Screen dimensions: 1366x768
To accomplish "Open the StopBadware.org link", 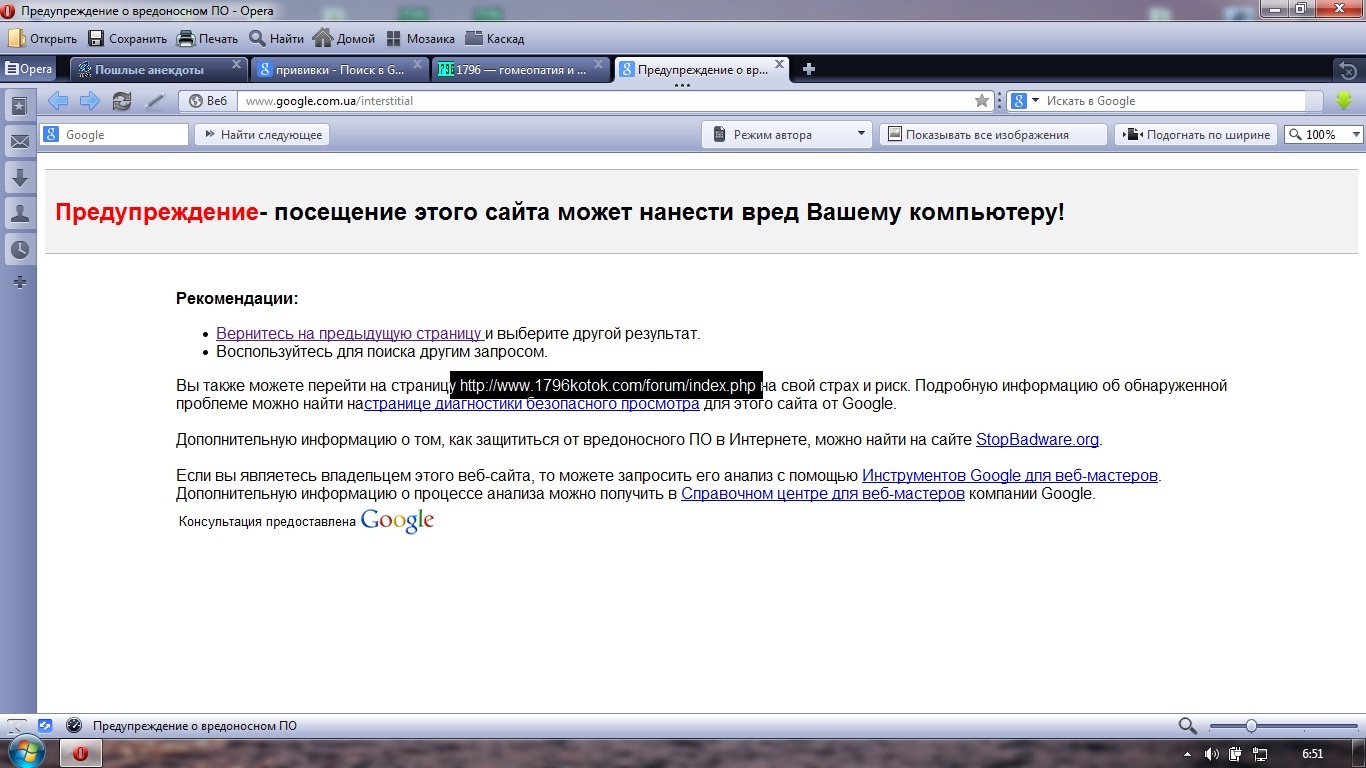I will [1037, 440].
